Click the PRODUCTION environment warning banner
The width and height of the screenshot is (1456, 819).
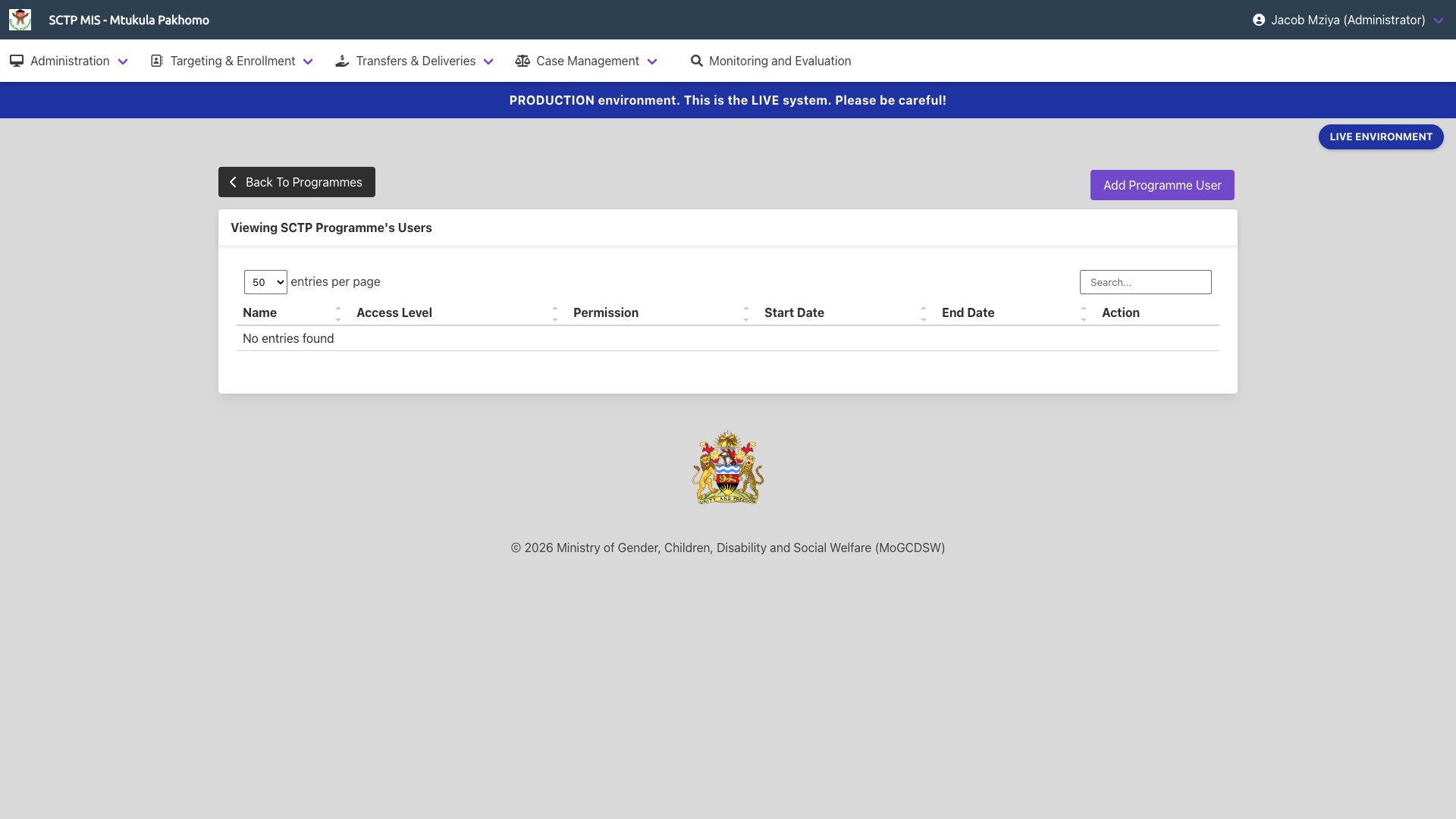point(728,100)
